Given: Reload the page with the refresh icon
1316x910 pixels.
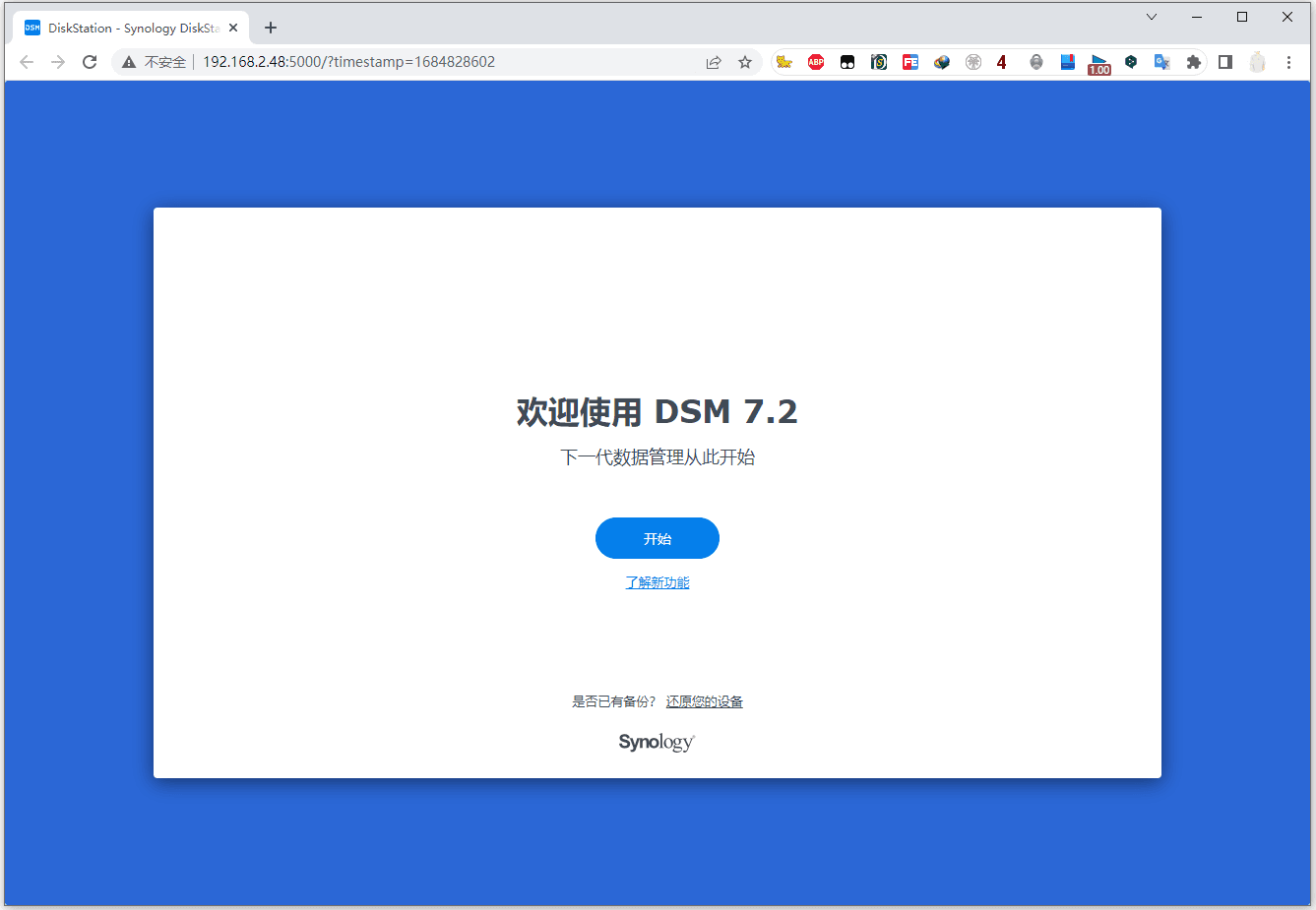Looking at the screenshot, I should [90, 62].
